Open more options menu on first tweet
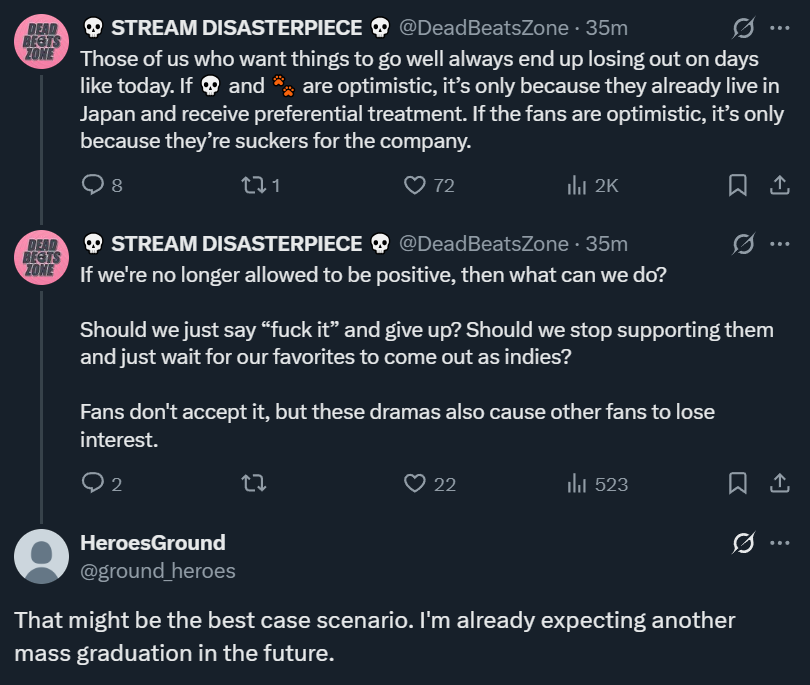 coord(780,28)
